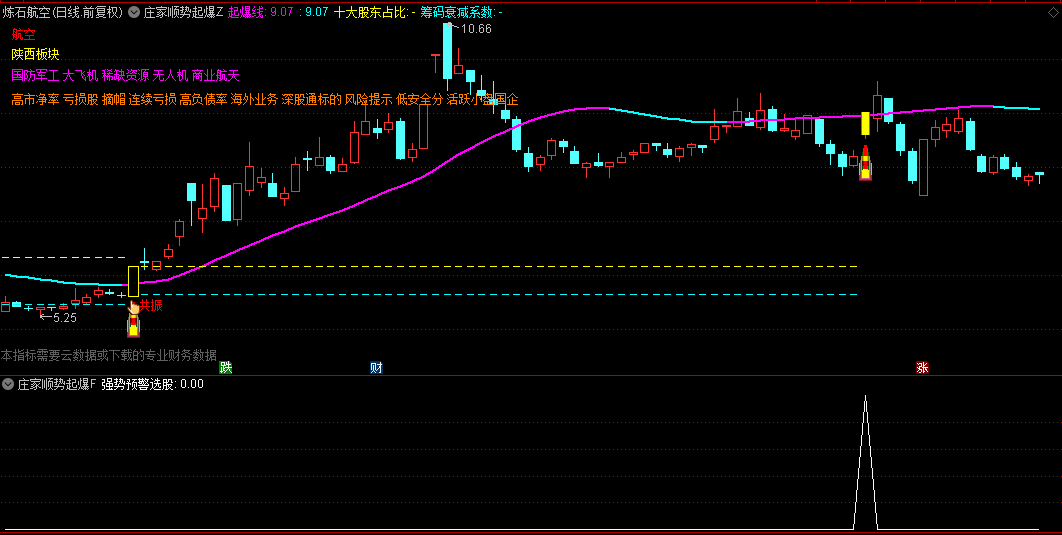1062x535 pixels.
Task: Click the 大飞机 concept tag
Action: point(81,75)
